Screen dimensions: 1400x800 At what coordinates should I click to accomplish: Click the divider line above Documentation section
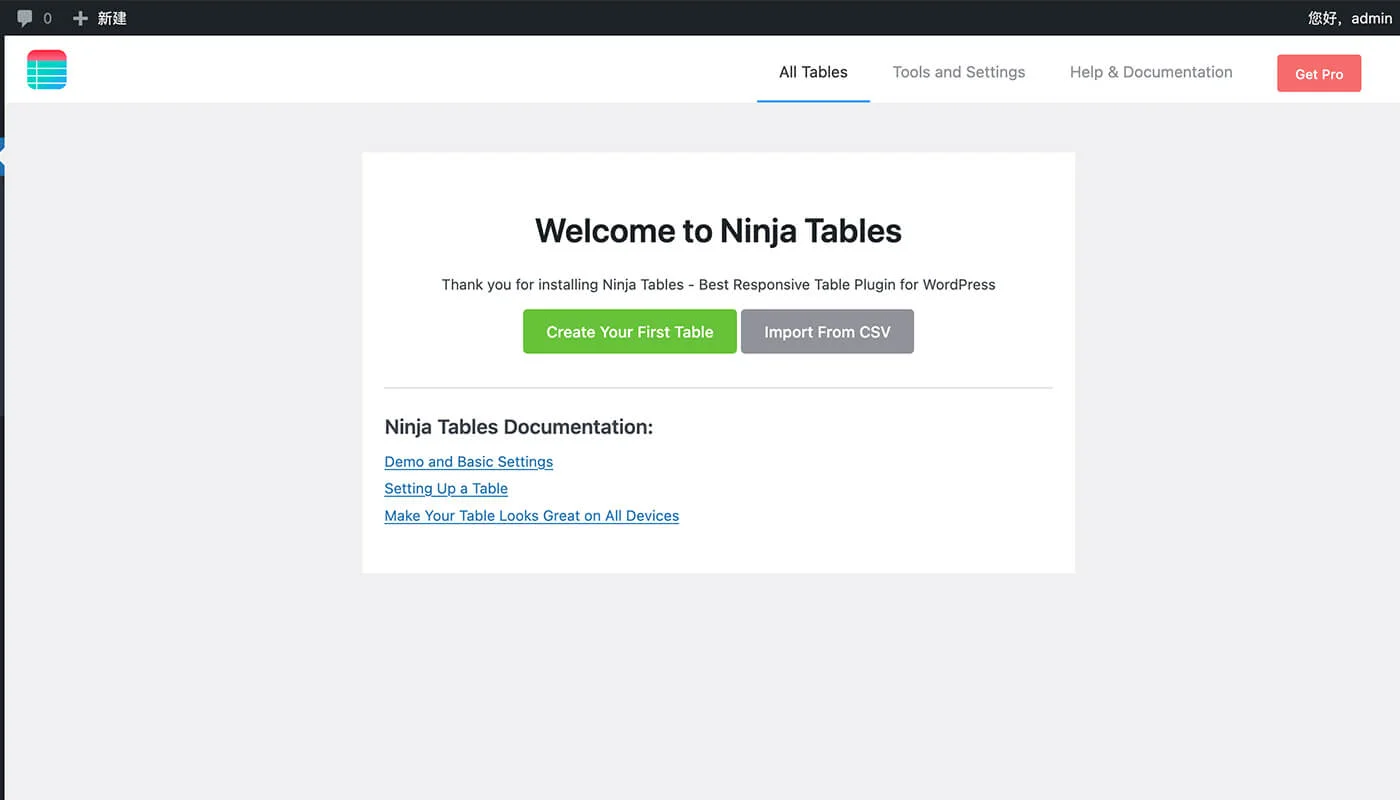718,387
